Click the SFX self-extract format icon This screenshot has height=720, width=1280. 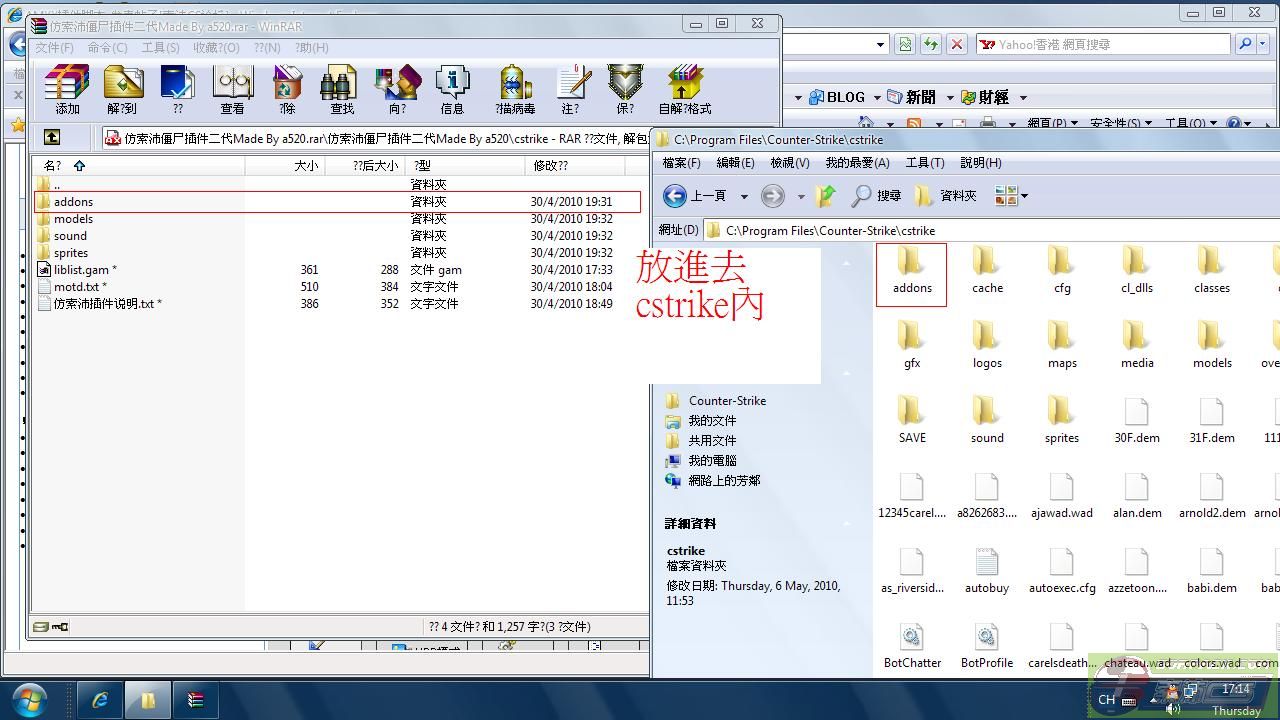685,90
